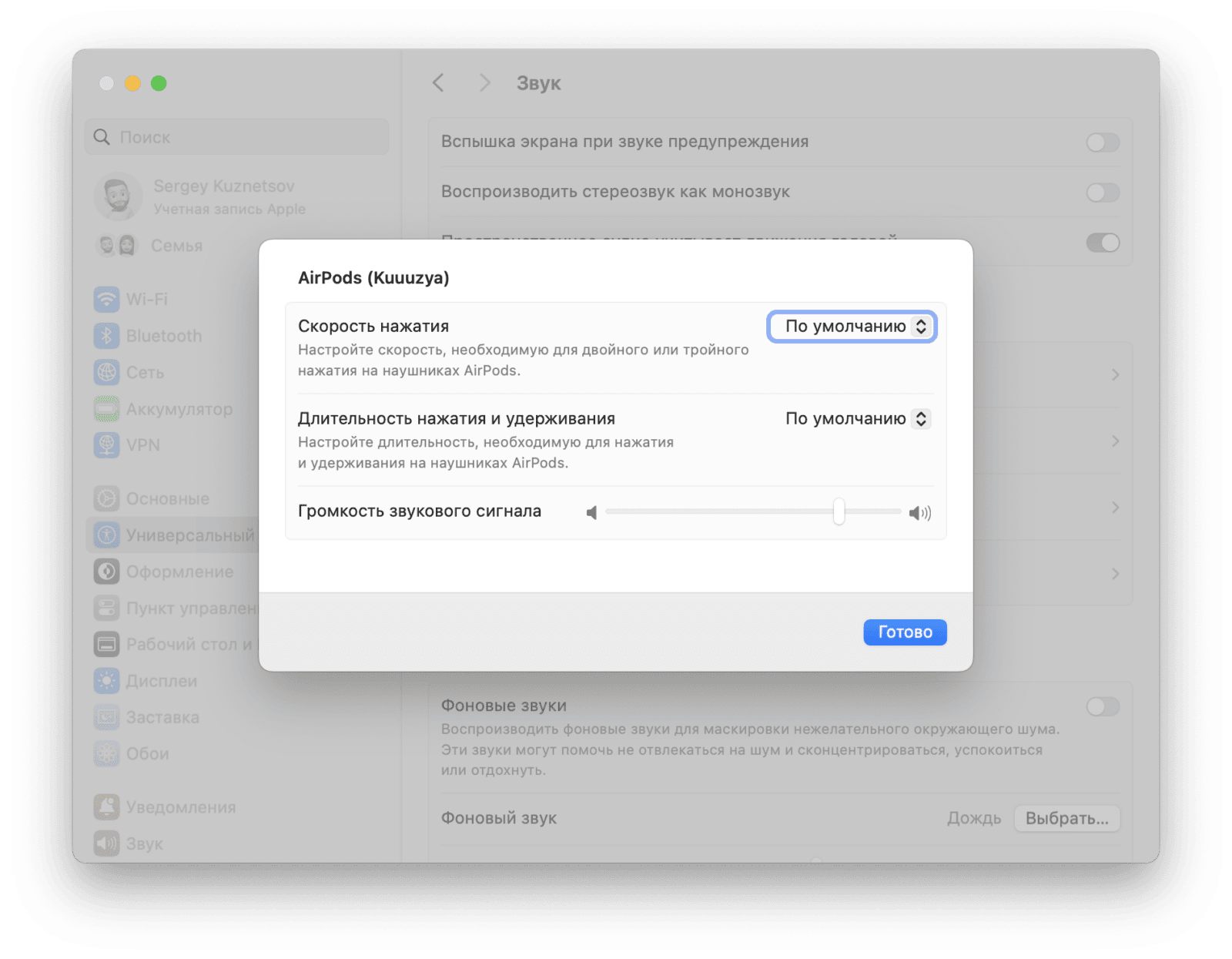Open Учетная запись Apple link
This screenshot has height=959, width=1232.
tap(229, 209)
